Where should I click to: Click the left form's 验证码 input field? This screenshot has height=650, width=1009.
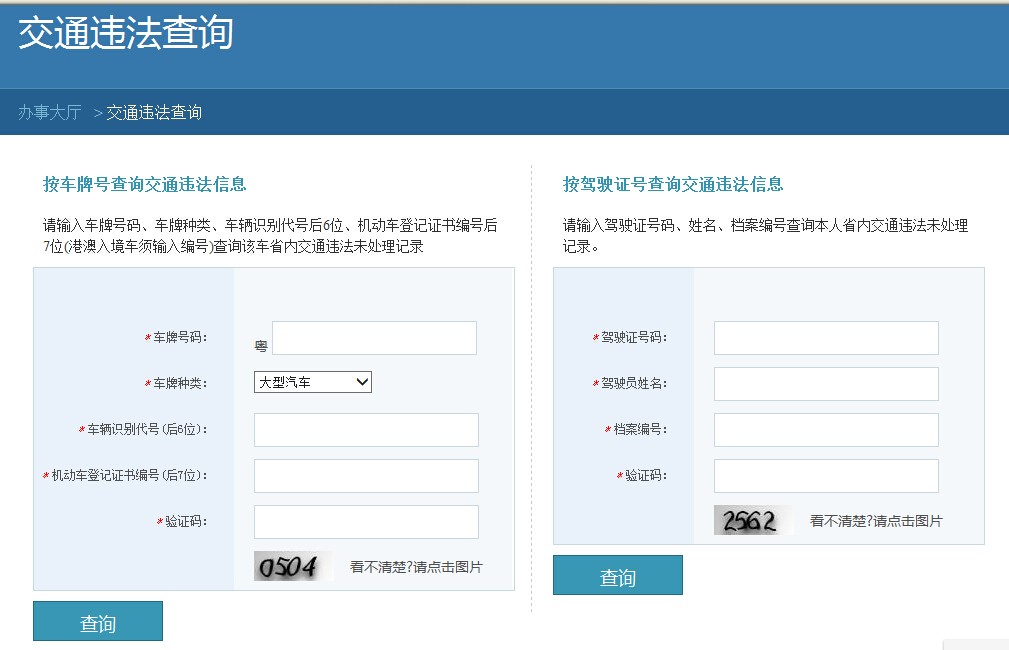tap(366, 522)
